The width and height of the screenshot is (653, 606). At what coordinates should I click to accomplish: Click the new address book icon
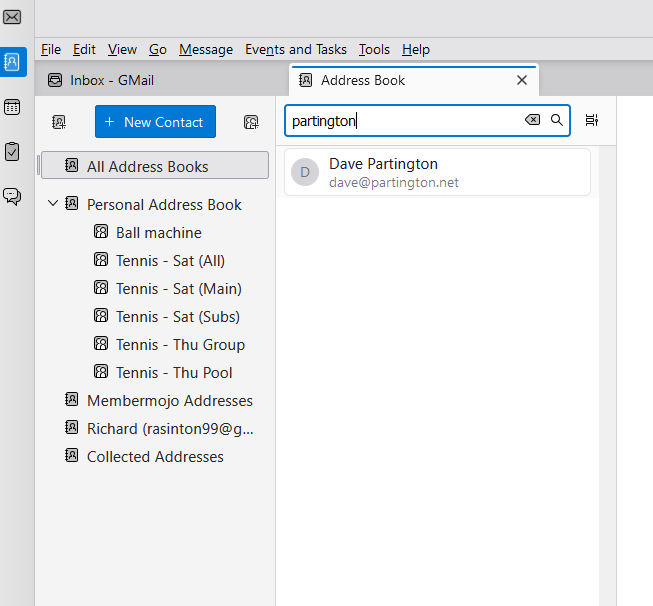(x=59, y=122)
